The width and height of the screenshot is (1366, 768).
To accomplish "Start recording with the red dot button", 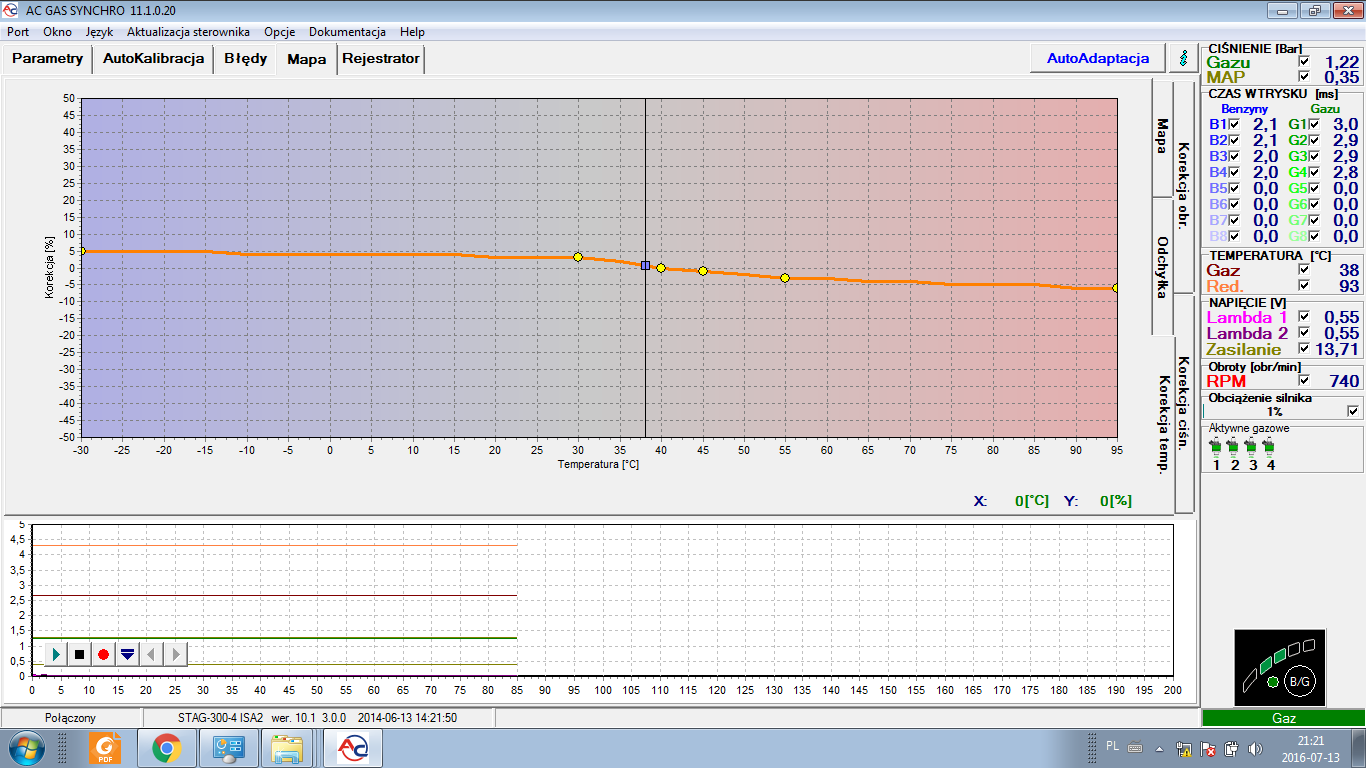I will (103, 654).
